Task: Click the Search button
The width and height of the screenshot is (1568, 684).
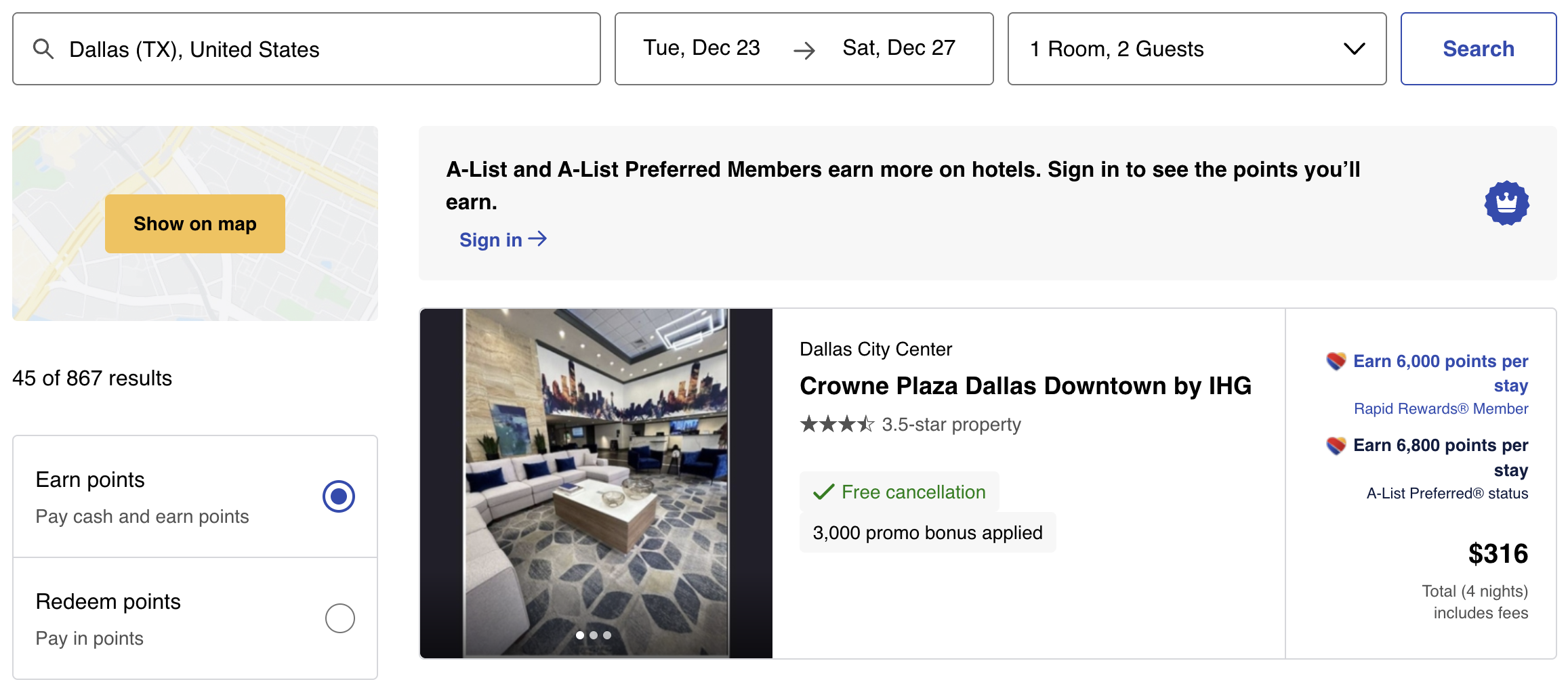Action: [x=1478, y=48]
